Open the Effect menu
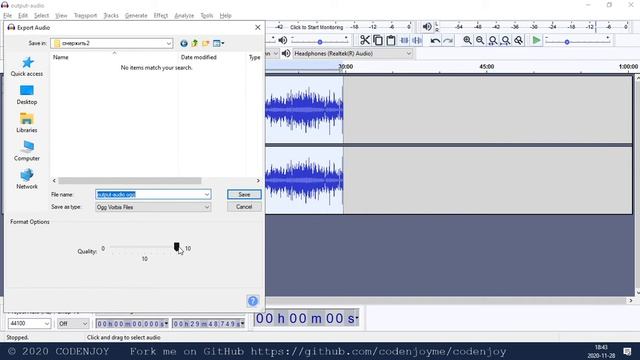This screenshot has height=360, width=640. [160, 16]
